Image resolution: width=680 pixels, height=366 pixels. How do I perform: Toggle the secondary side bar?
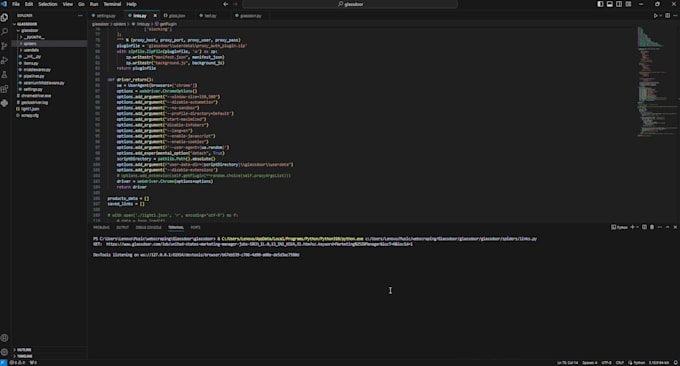tap(619, 4)
